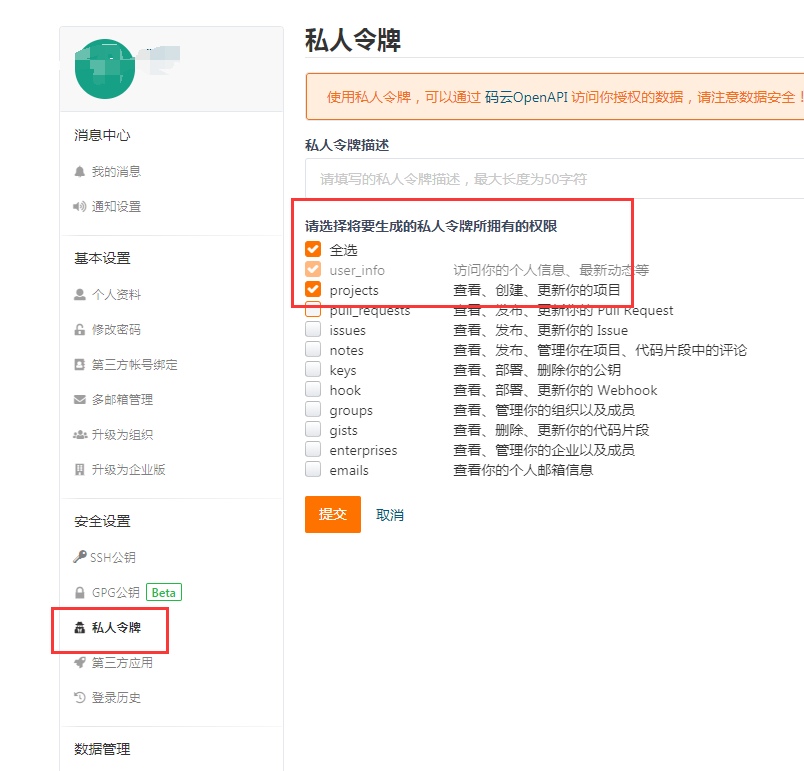
Task: Toggle the 全选 checkbox
Action: [313, 249]
